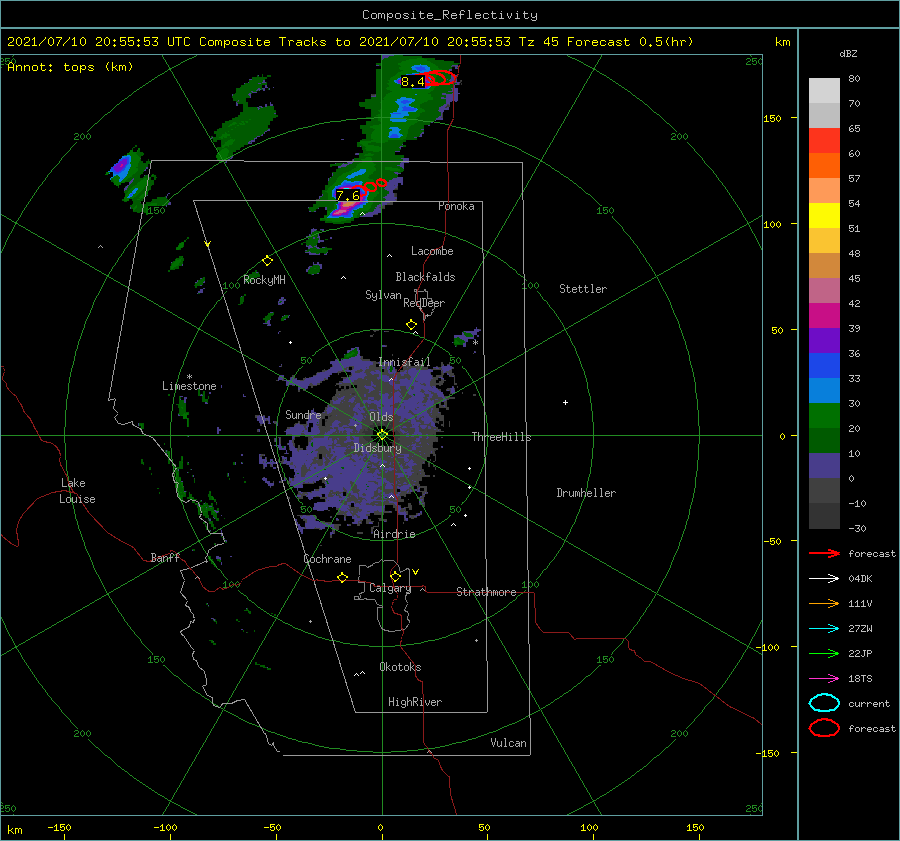Click the red forecast ellipse in legend

click(824, 728)
